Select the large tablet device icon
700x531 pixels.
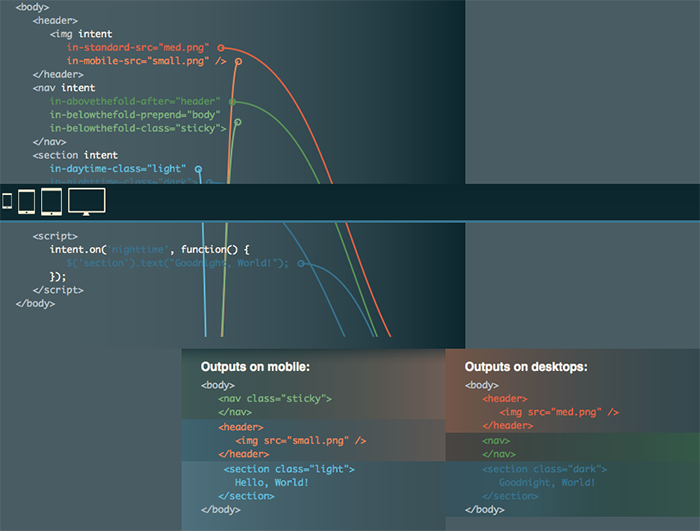click(51, 202)
